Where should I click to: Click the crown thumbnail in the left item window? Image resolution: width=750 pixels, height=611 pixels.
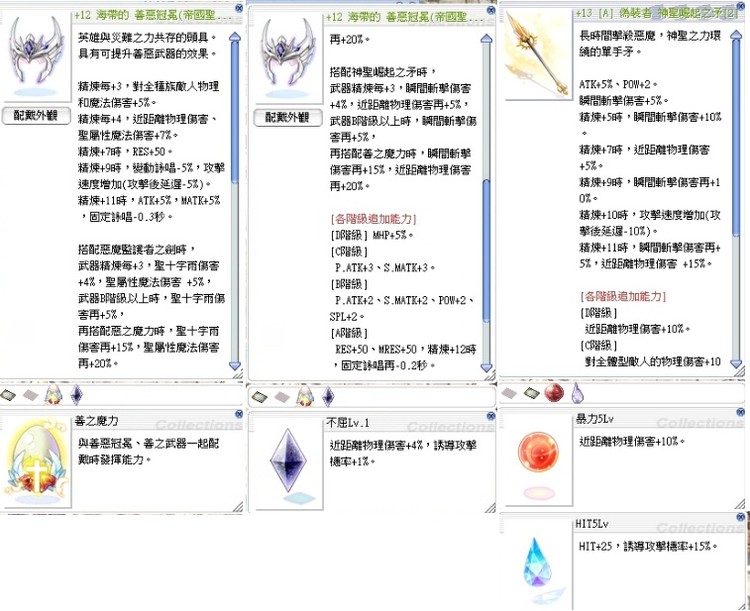(36, 56)
